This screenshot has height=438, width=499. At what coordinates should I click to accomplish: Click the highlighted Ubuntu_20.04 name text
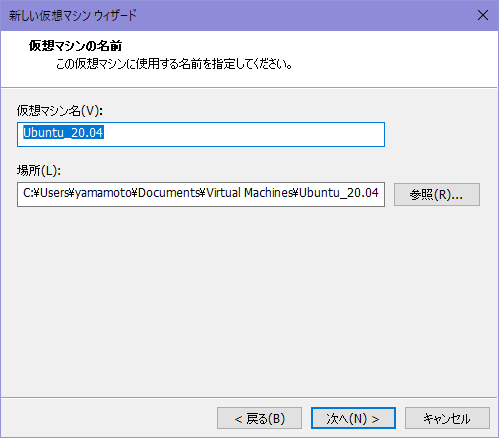[63, 133]
